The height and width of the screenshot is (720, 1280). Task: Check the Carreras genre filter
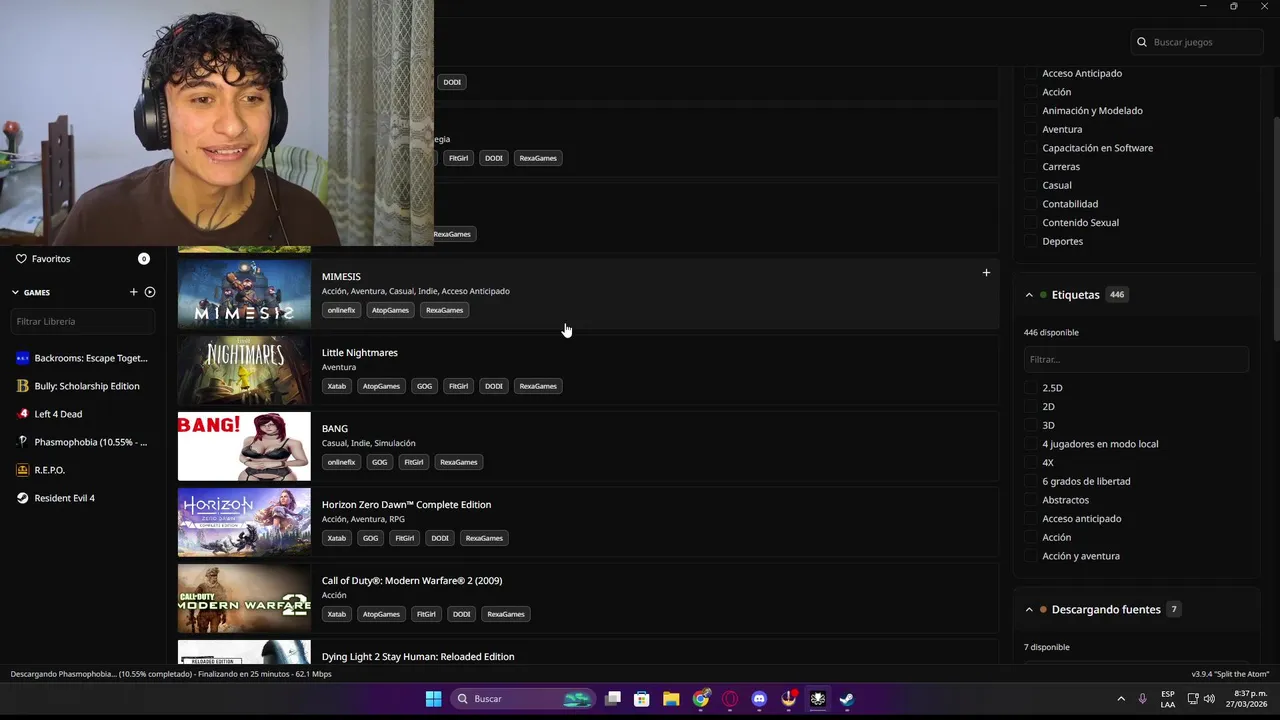point(1030,167)
